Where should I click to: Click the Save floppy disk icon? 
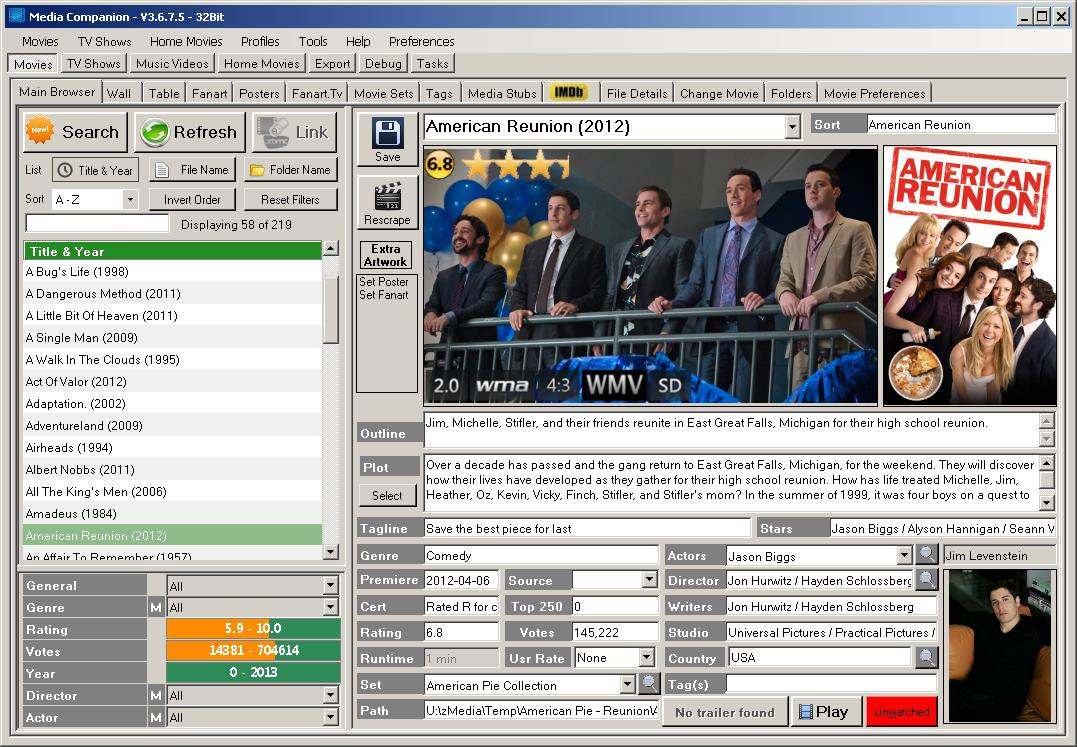point(387,131)
